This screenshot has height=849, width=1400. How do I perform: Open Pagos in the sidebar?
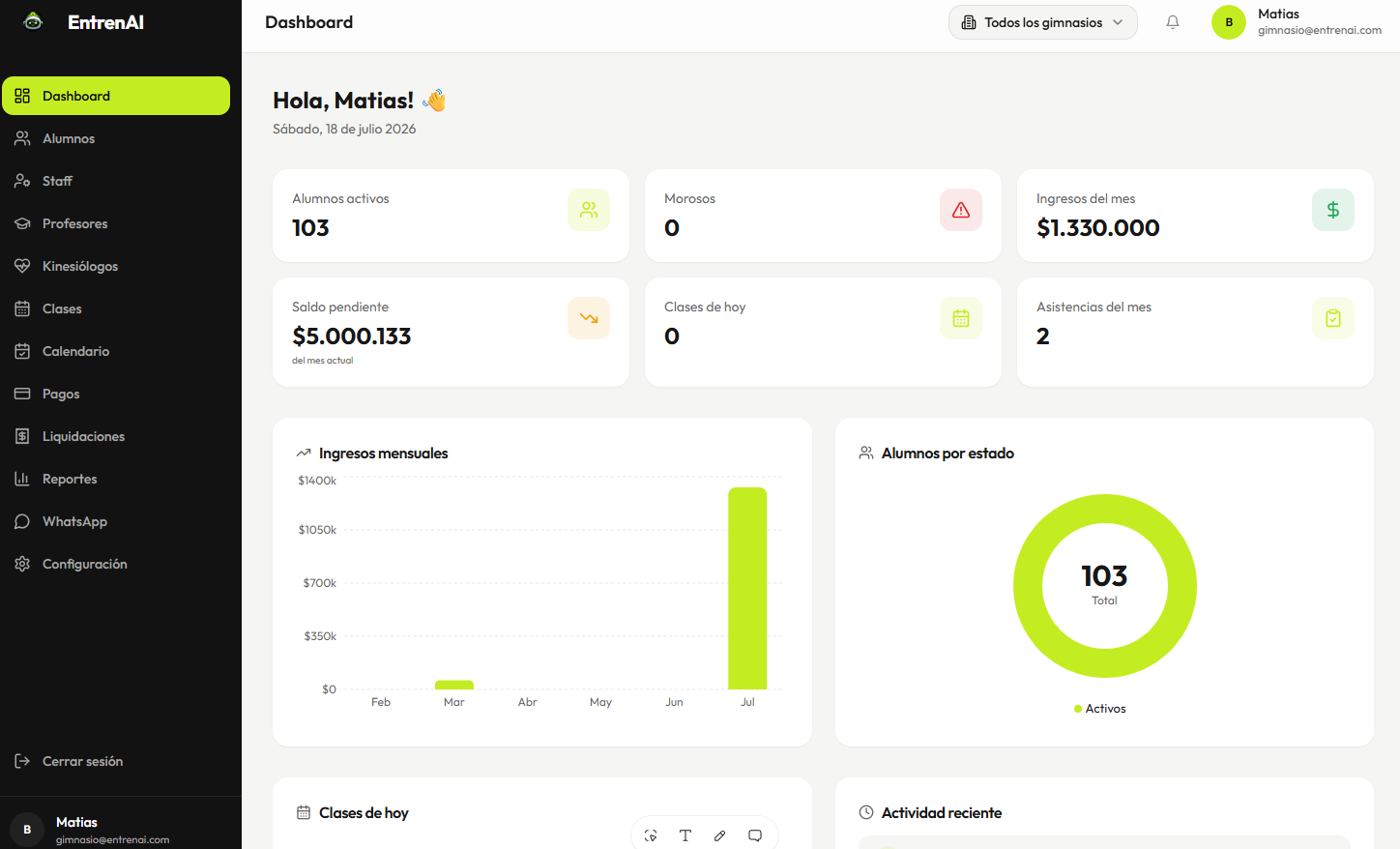click(116, 394)
